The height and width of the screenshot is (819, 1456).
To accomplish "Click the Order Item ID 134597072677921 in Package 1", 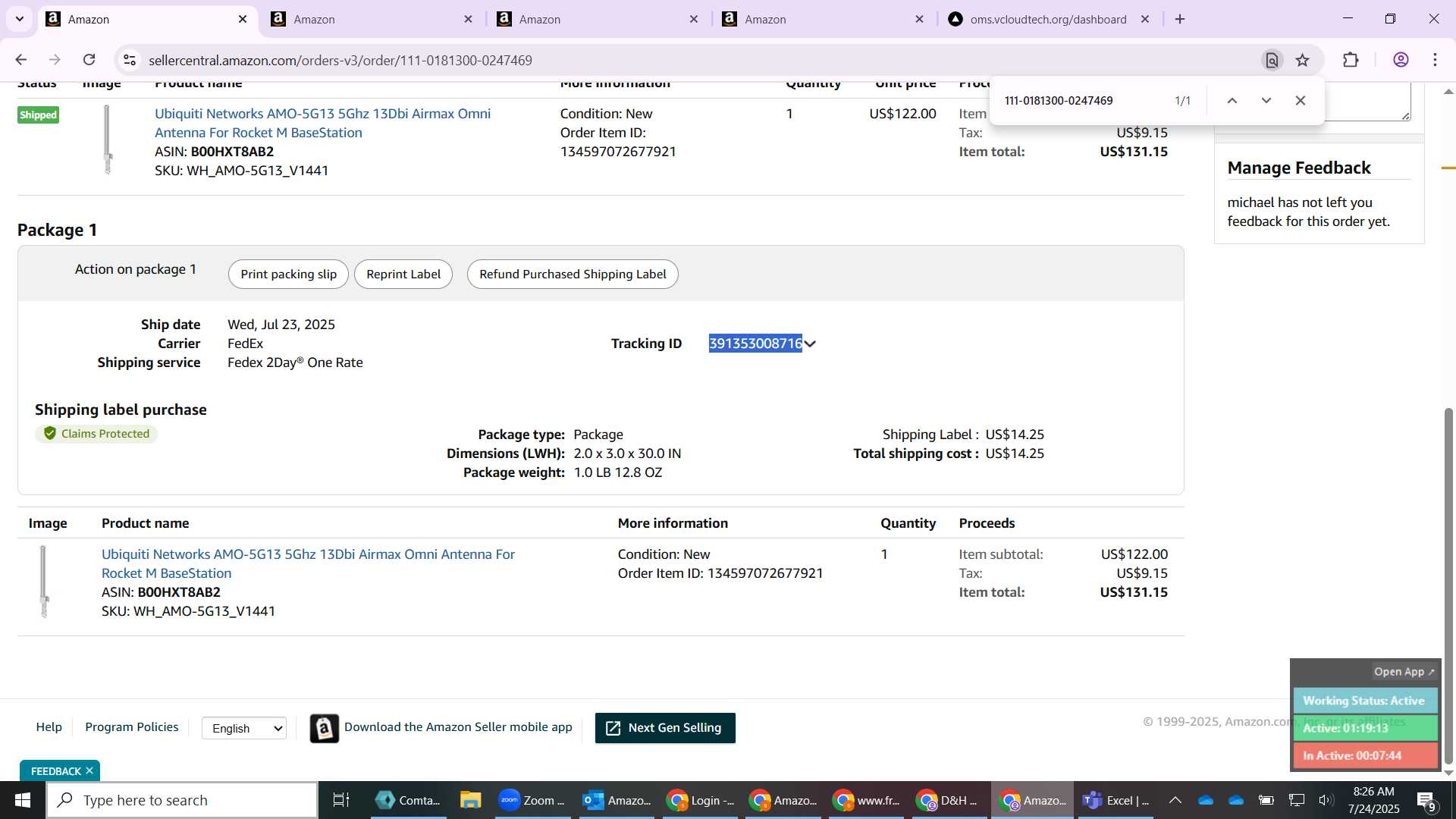I will (x=765, y=573).
